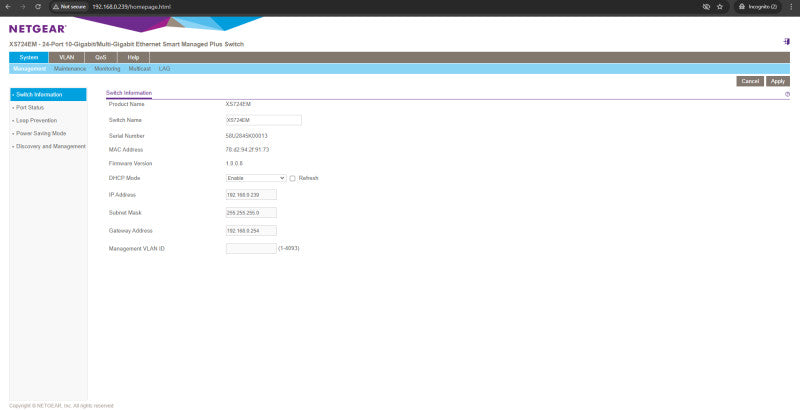
Task: Click the NETGEAR copyright footer text
Action: 61,406
